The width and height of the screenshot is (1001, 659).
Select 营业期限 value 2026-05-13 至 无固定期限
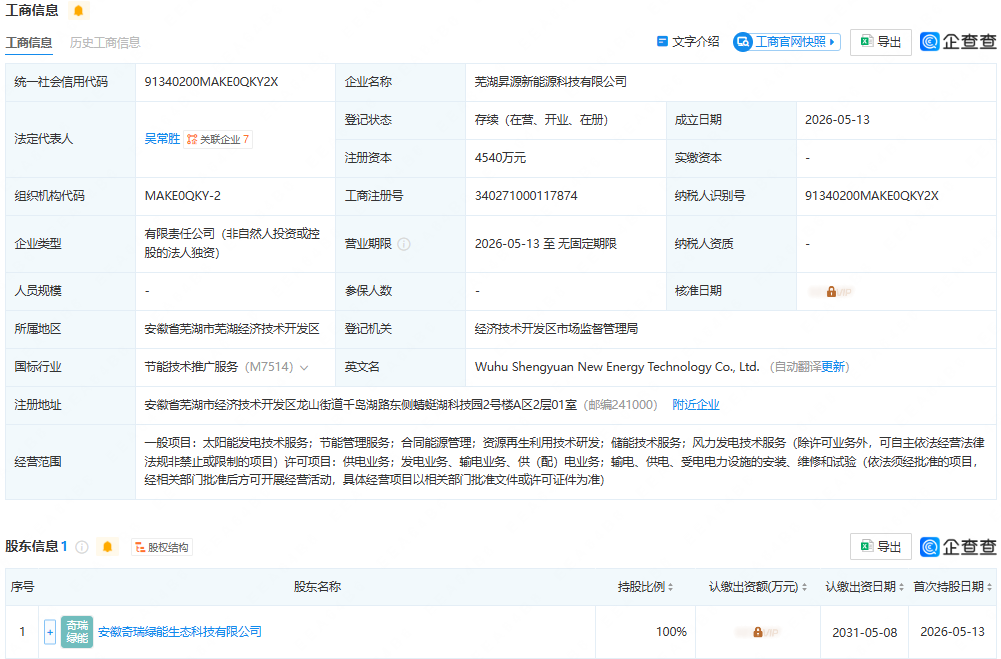545,244
